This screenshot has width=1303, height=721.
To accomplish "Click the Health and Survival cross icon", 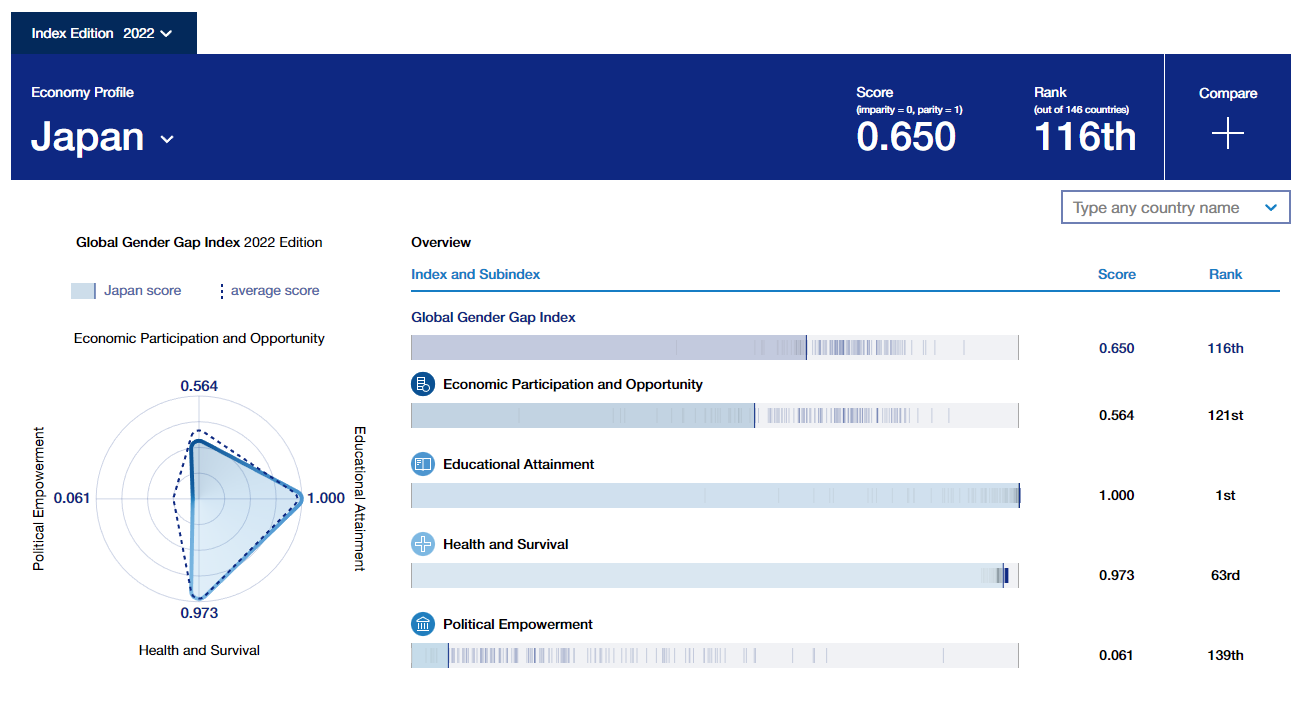I will tap(423, 544).
